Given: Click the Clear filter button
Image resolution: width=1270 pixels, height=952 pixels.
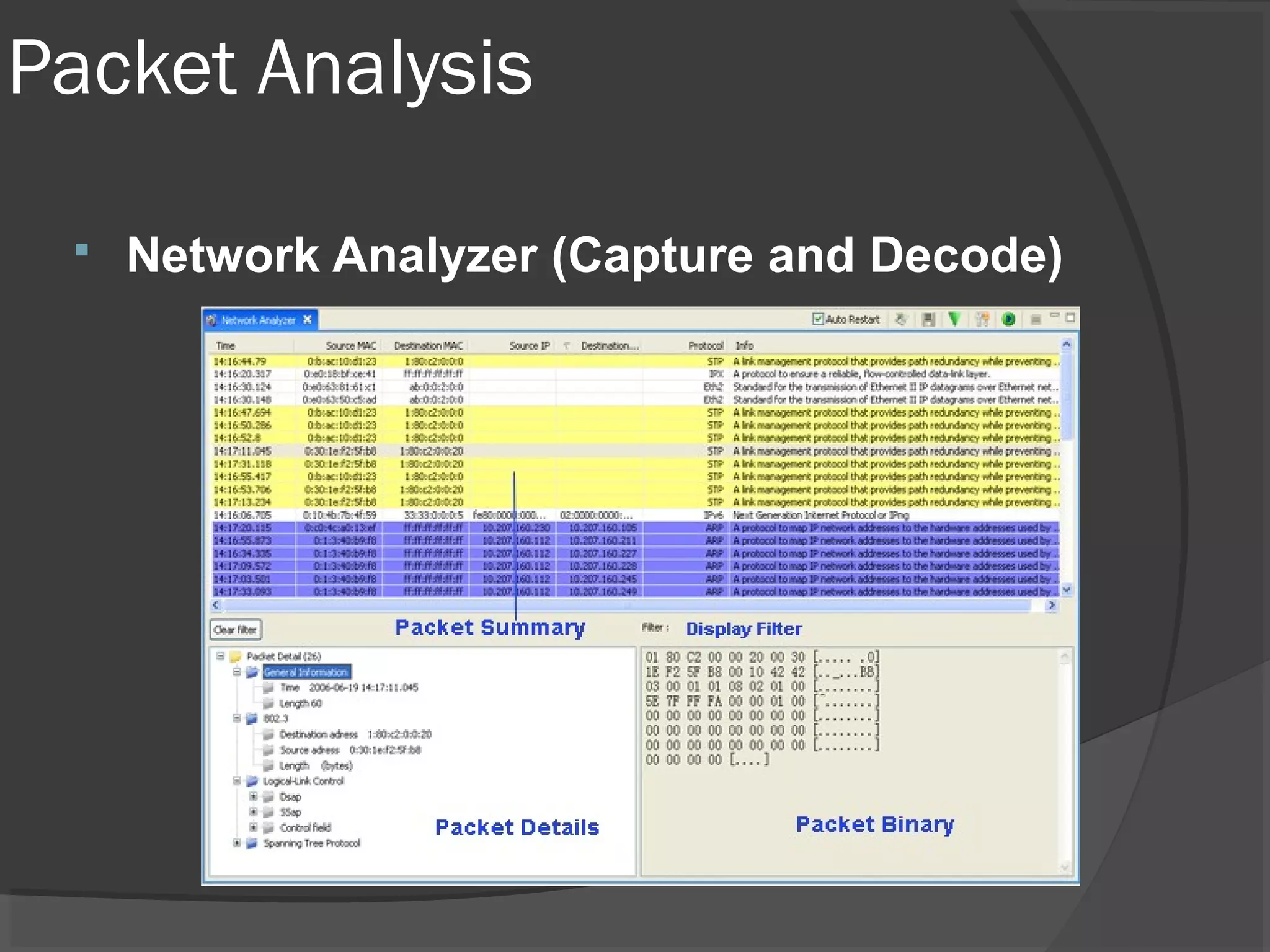Looking at the screenshot, I should click(235, 630).
